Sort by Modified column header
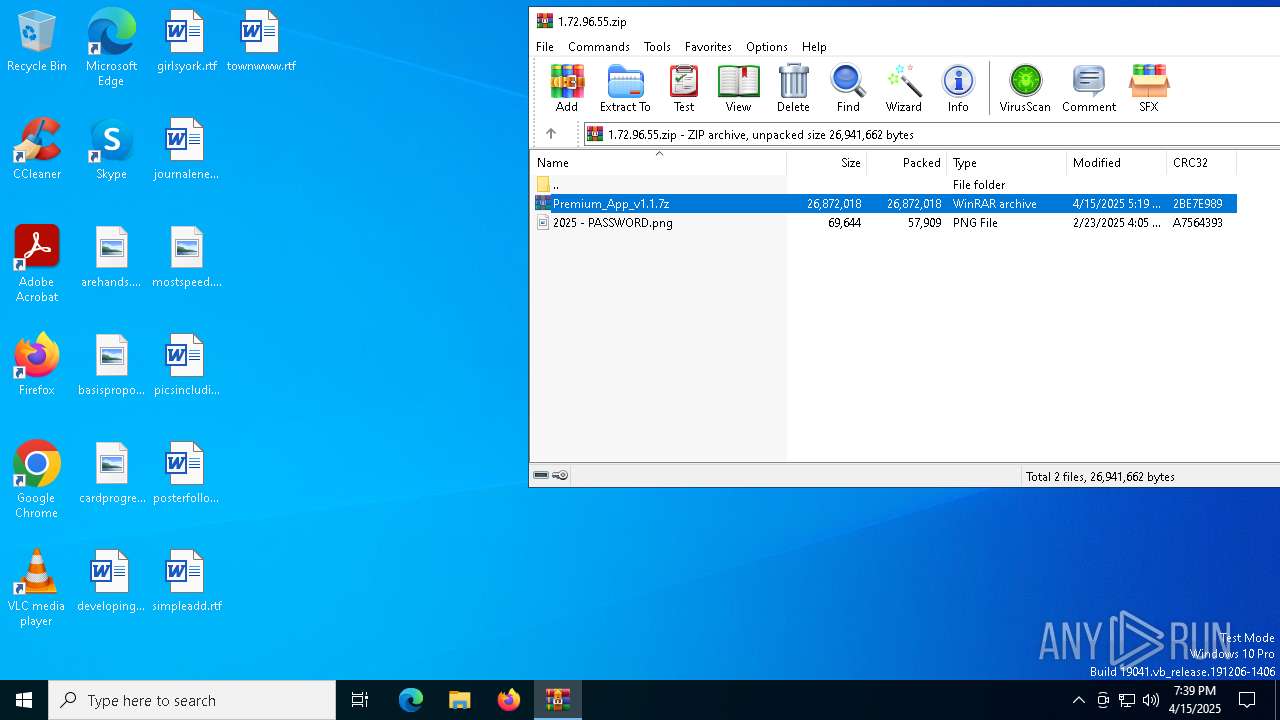 [1116, 163]
